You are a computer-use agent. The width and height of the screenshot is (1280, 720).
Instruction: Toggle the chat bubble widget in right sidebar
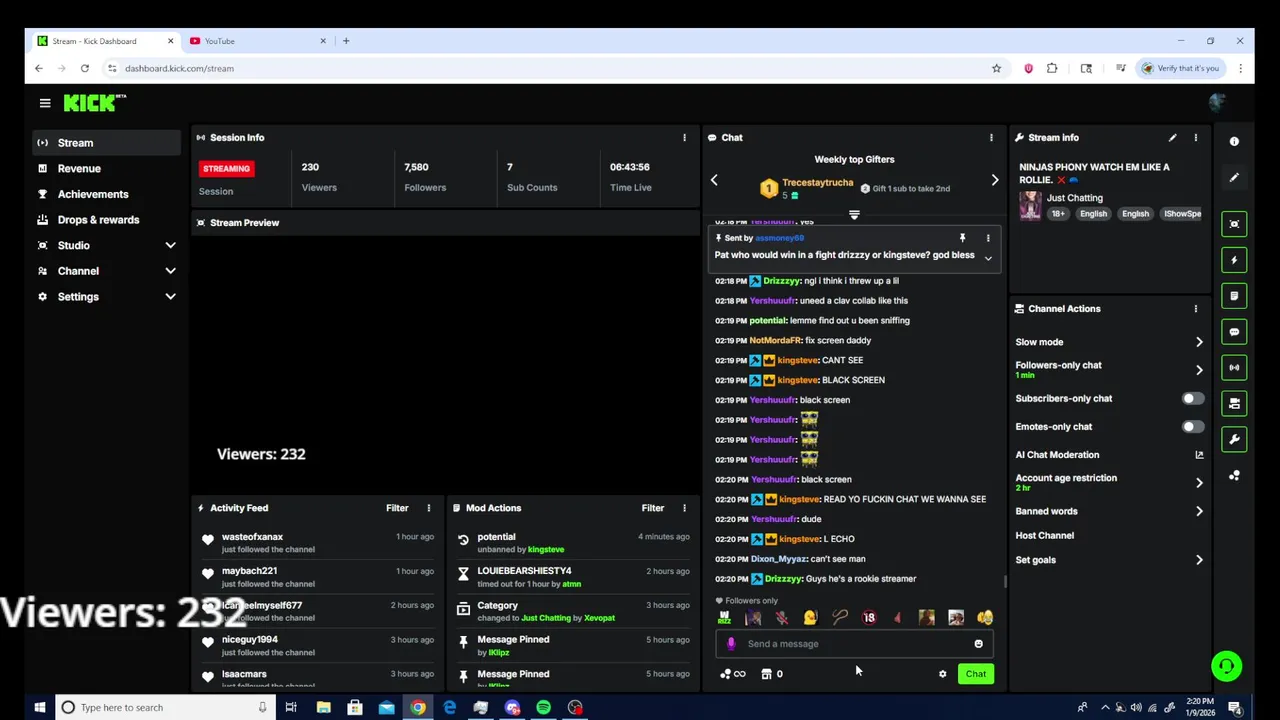tap(1234, 332)
